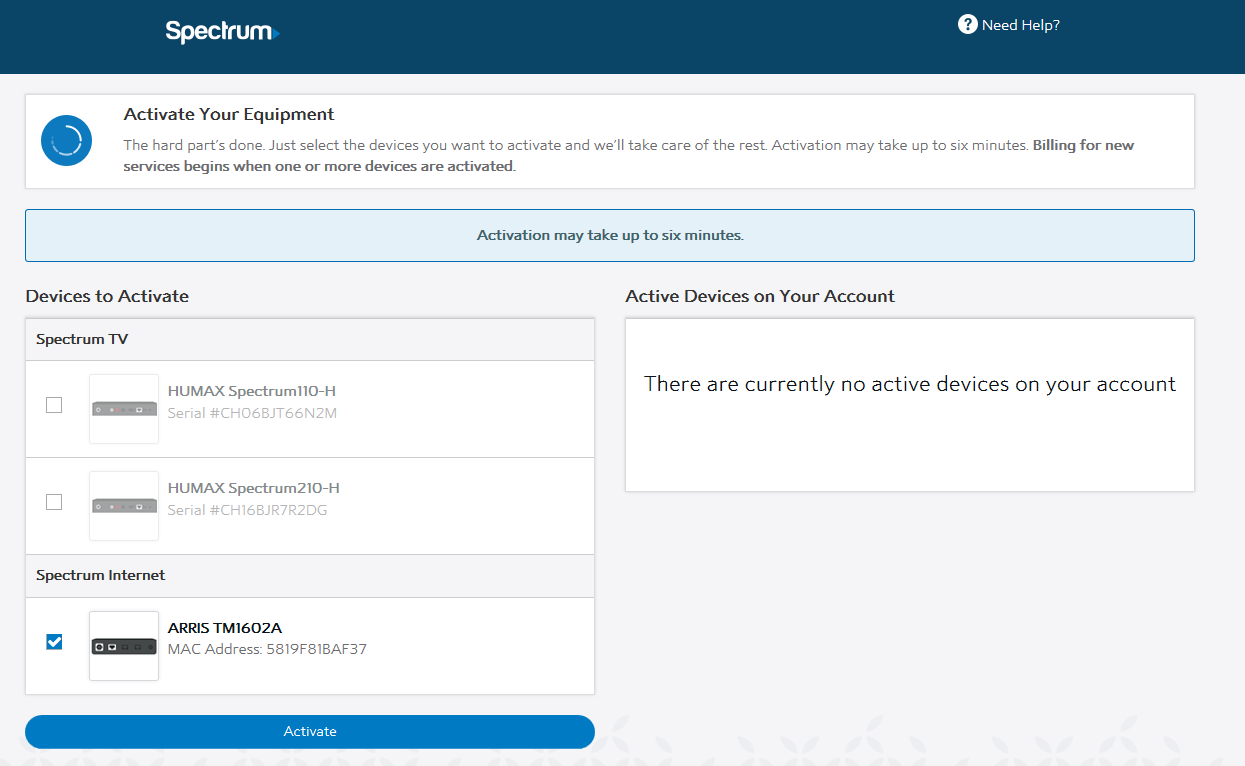Click the no active devices message
Screen dimensions: 1245x766
click(910, 384)
